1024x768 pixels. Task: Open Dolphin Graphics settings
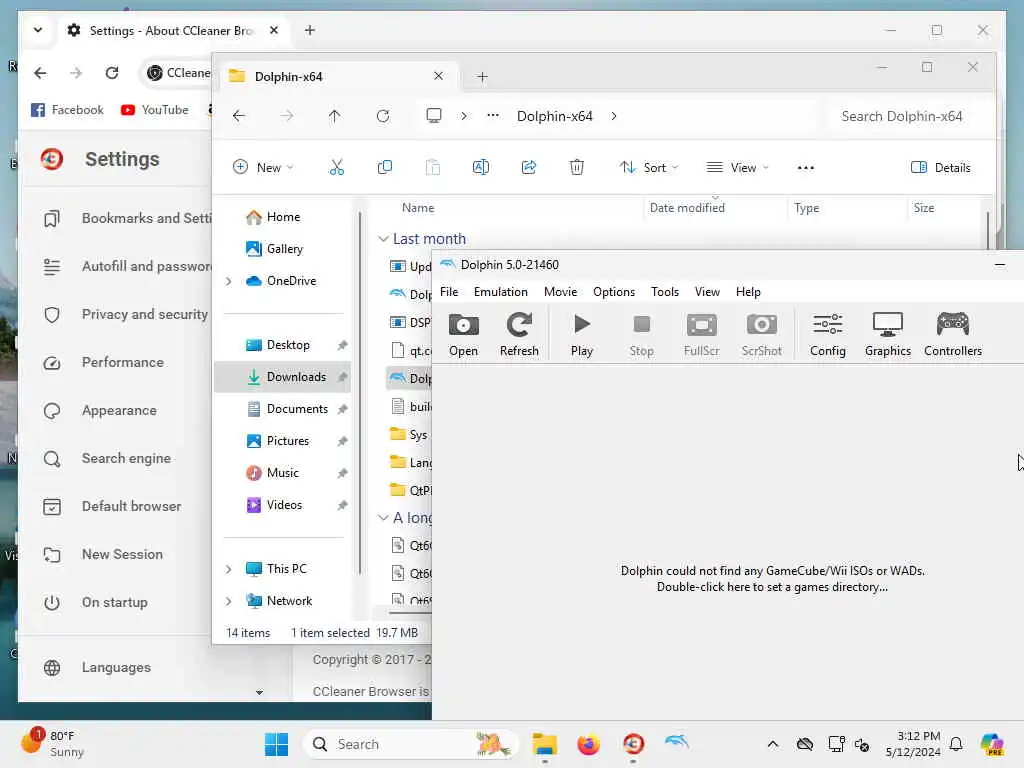888,334
